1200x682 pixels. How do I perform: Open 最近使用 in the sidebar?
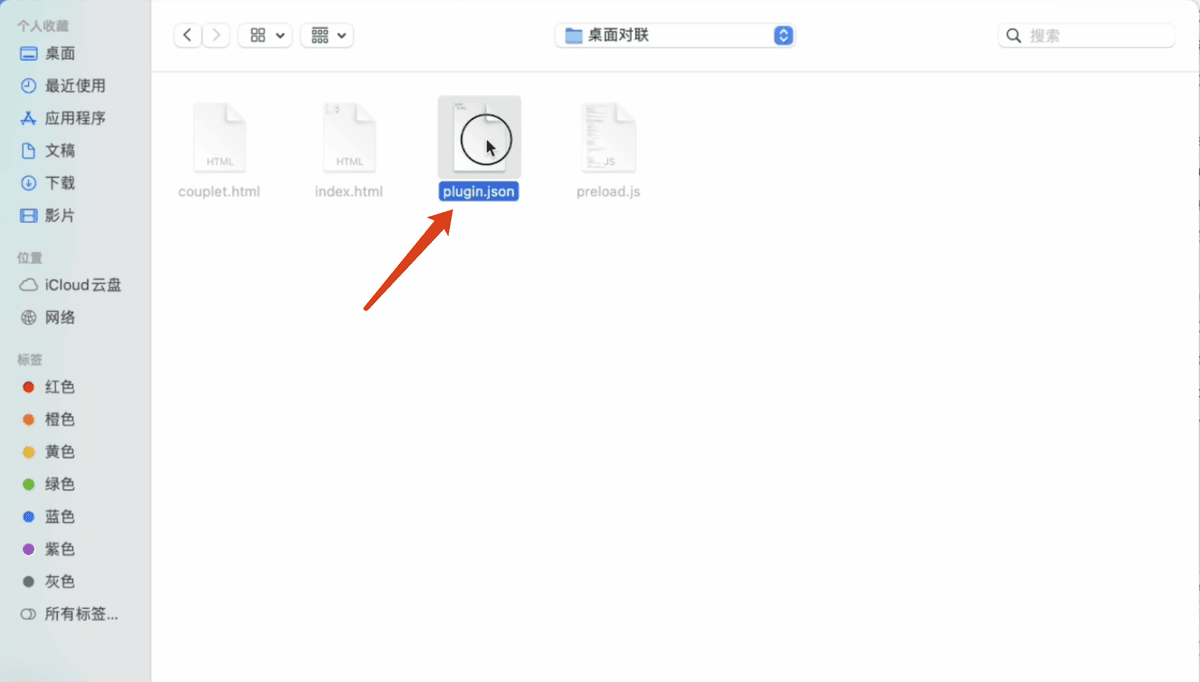click(x=62, y=85)
